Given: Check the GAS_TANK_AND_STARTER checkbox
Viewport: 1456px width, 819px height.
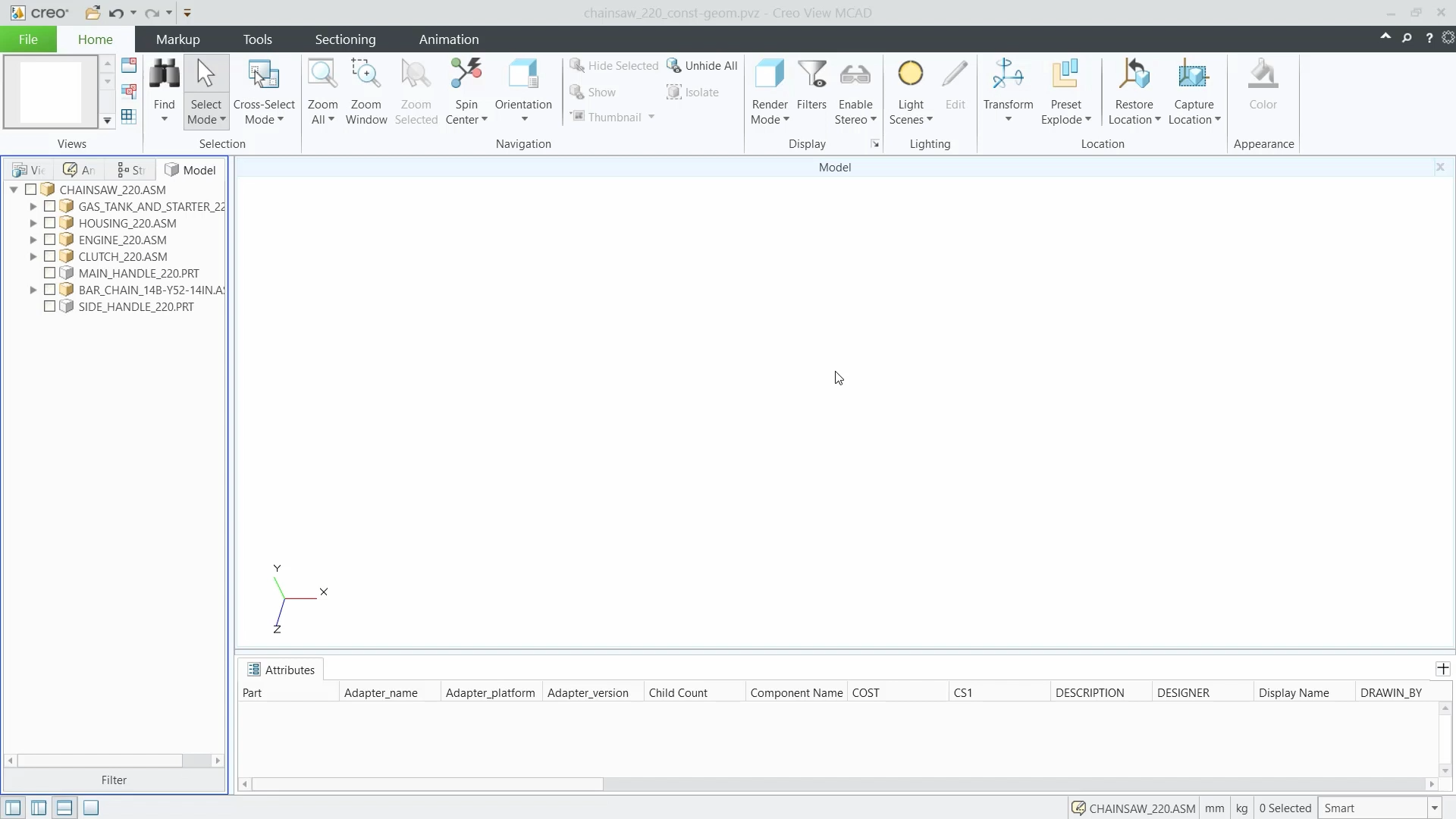Looking at the screenshot, I should coord(49,206).
